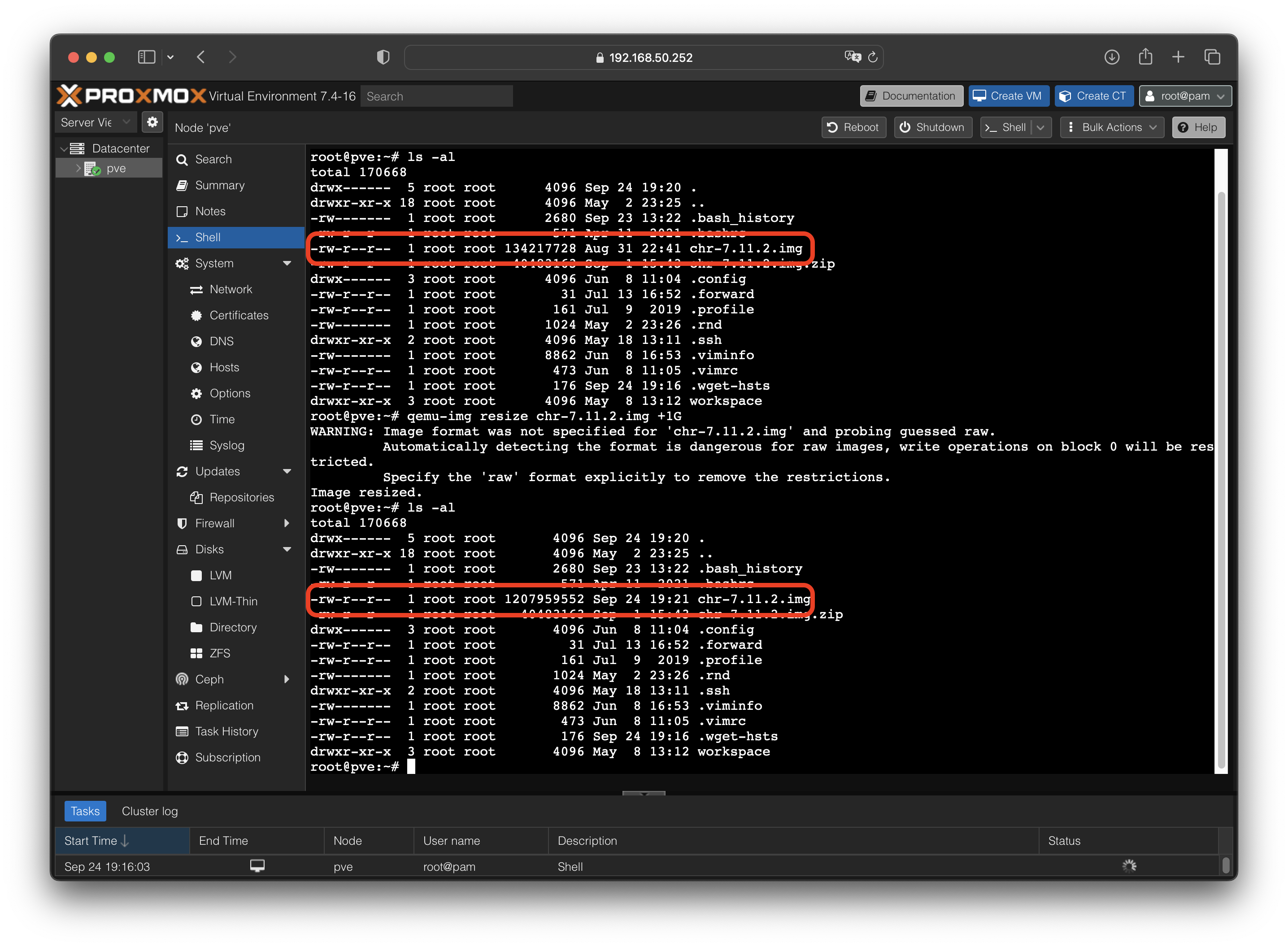This screenshot has height=947, width=1288.
Task: Click the Safari privacy shield icon
Action: click(383, 57)
